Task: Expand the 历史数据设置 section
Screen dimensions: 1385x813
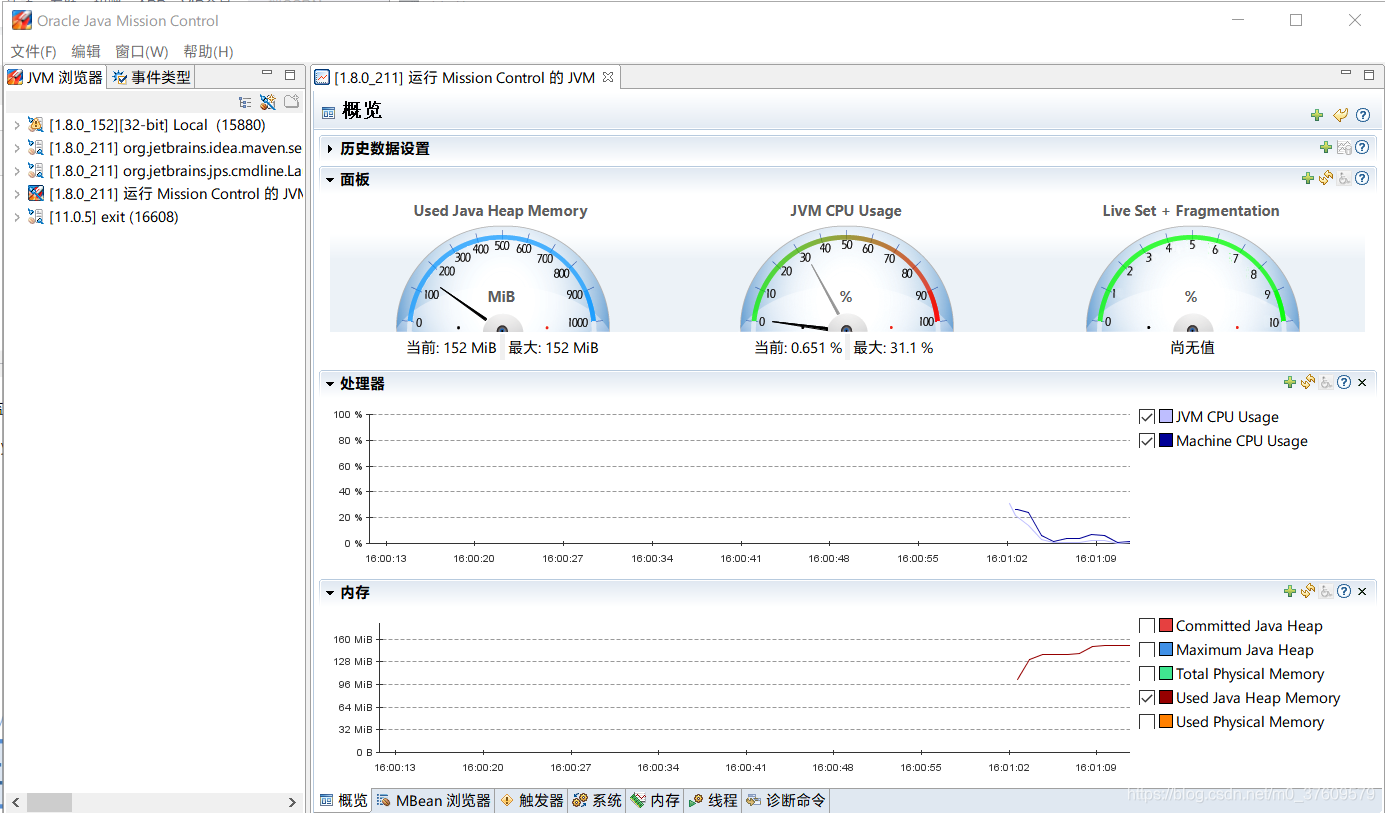Action: [330, 148]
